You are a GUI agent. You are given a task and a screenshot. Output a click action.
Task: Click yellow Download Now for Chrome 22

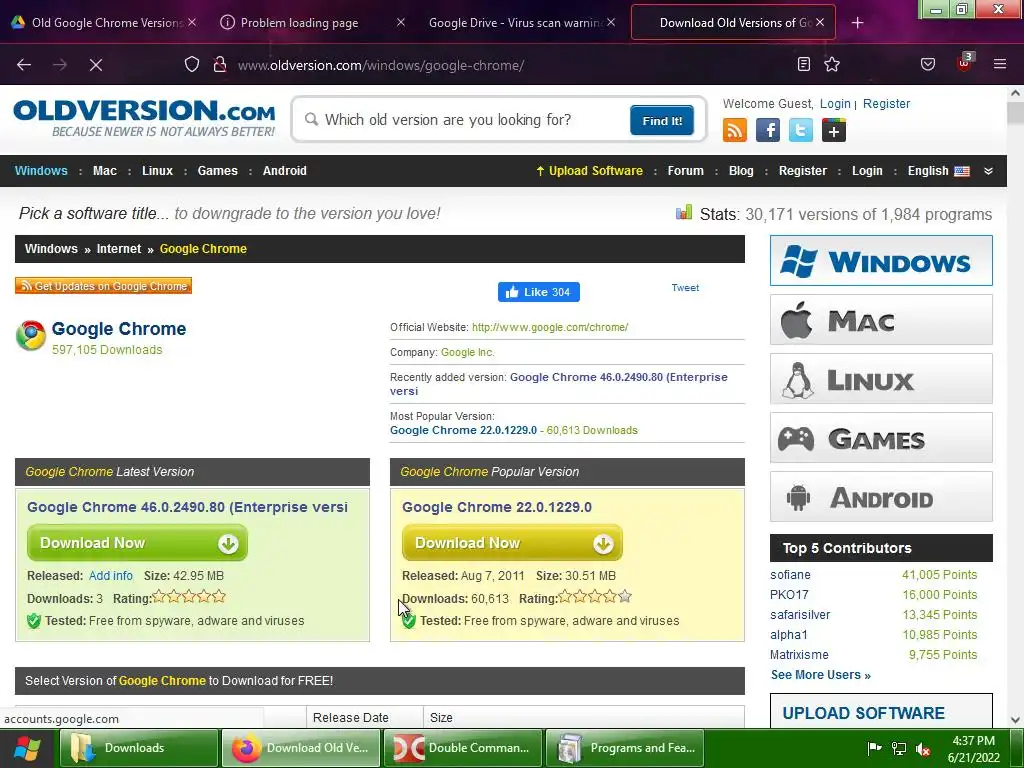point(512,543)
